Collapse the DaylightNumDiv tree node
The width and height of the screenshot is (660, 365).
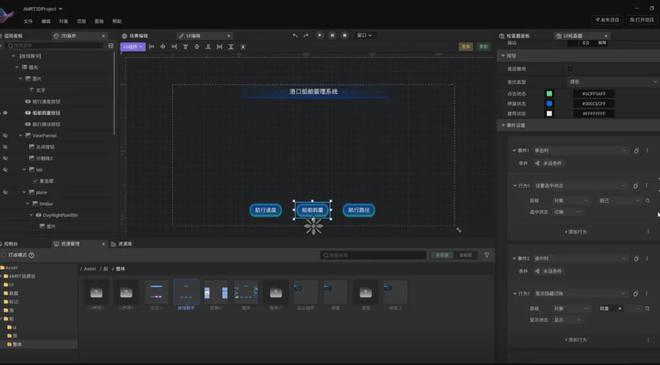tap(31, 215)
